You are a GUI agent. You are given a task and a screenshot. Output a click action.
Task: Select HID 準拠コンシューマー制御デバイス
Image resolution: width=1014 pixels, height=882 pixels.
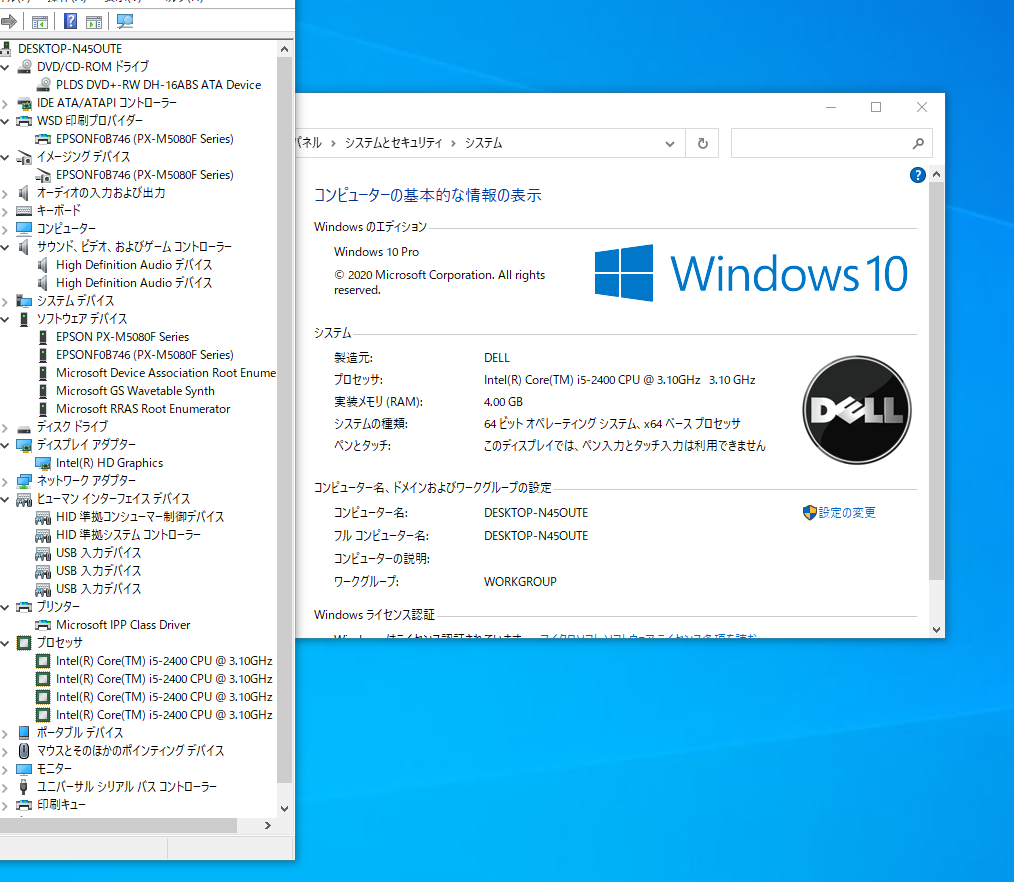pos(140,517)
